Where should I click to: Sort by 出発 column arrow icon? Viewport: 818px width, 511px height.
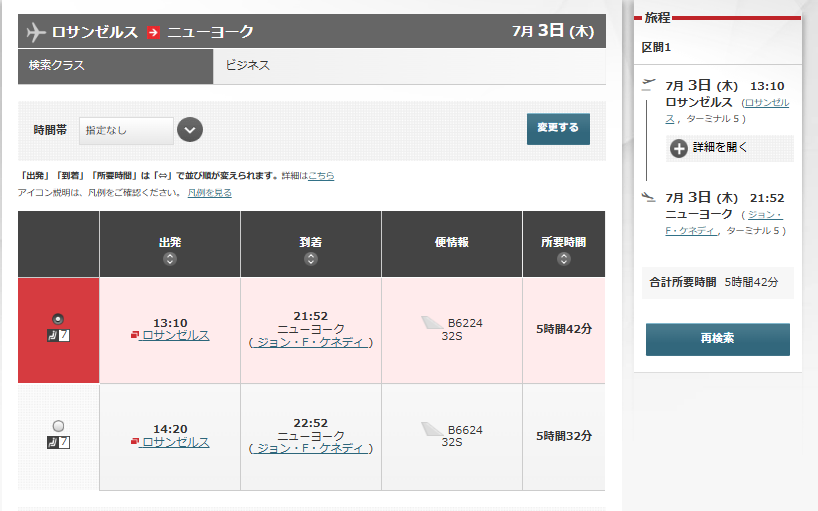tap(170, 259)
